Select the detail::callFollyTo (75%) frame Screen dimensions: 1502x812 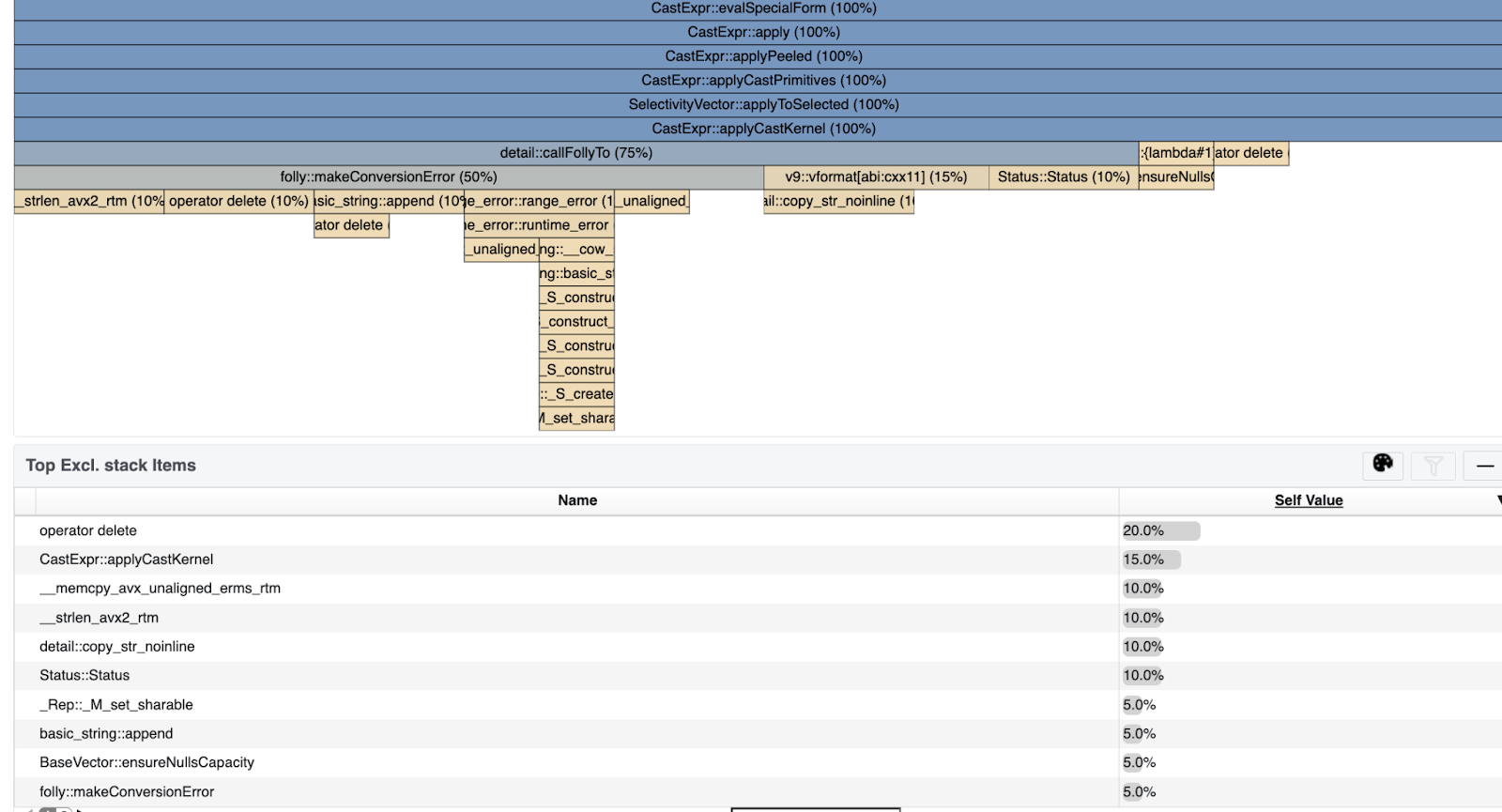pyautogui.click(x=575, y=153)
